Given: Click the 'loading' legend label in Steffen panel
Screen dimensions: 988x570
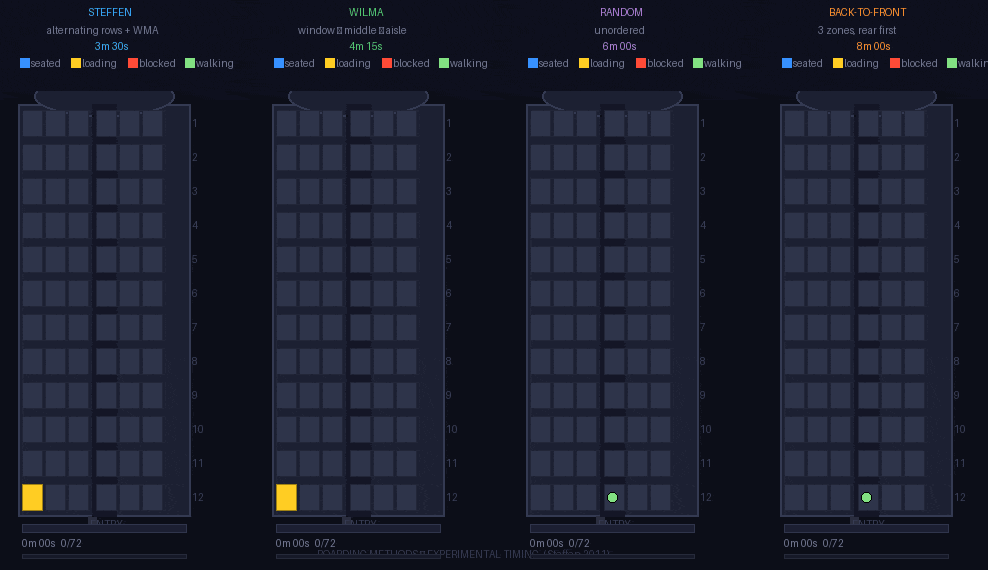Looking at the screenshot, I should point(100,63).
